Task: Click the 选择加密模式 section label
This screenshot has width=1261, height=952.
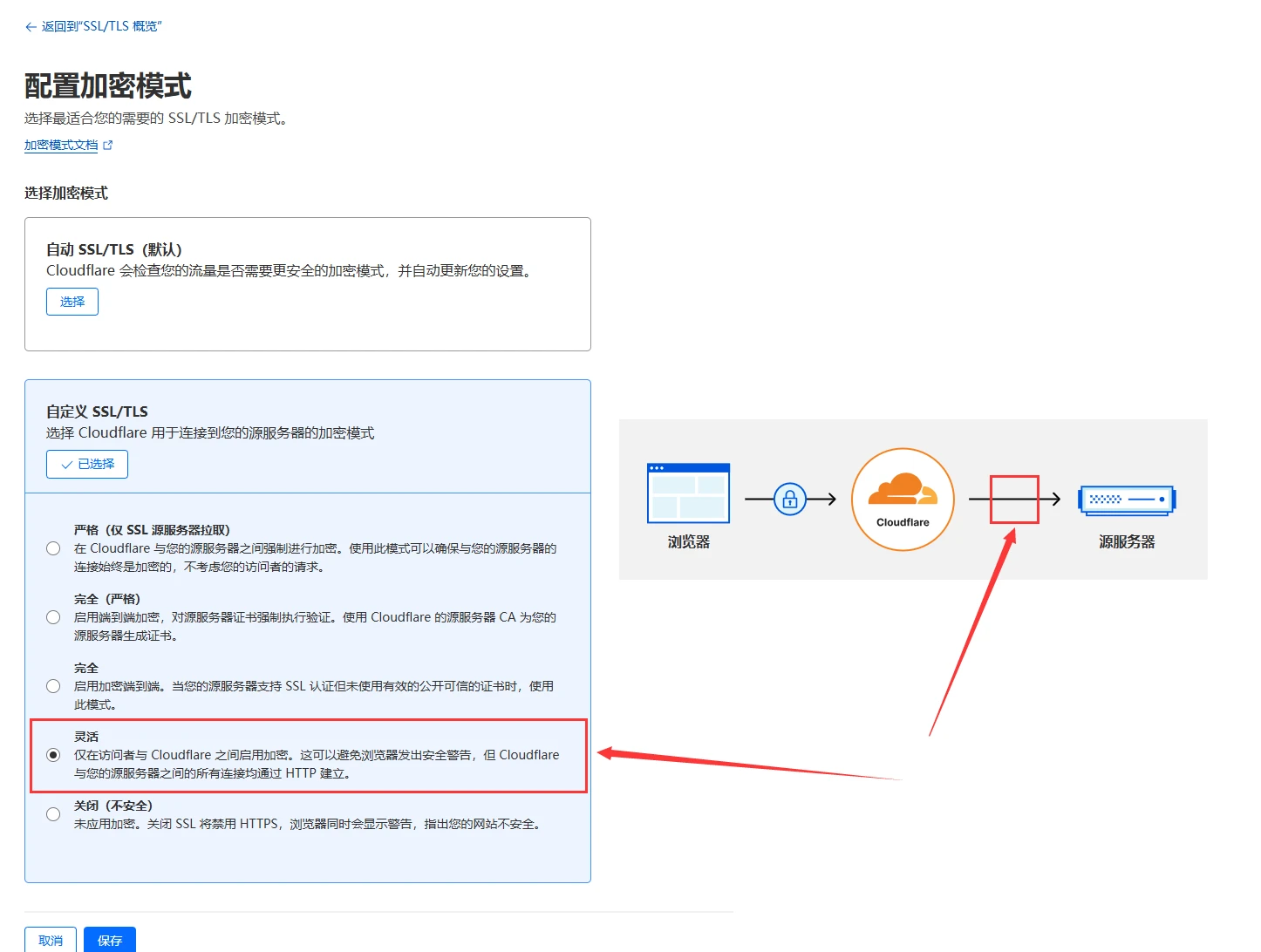Action: coord(66,194)
